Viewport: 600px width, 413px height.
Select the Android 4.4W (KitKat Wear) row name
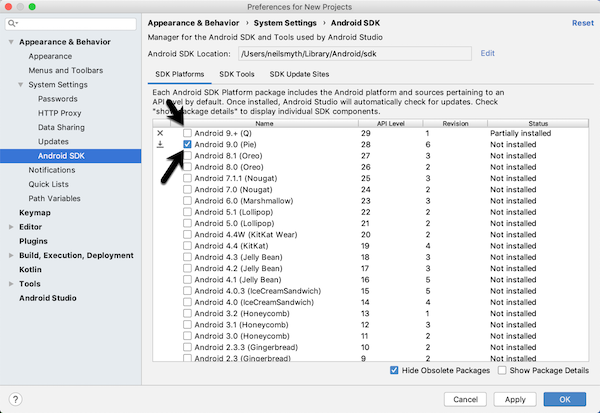coord(246,235)
